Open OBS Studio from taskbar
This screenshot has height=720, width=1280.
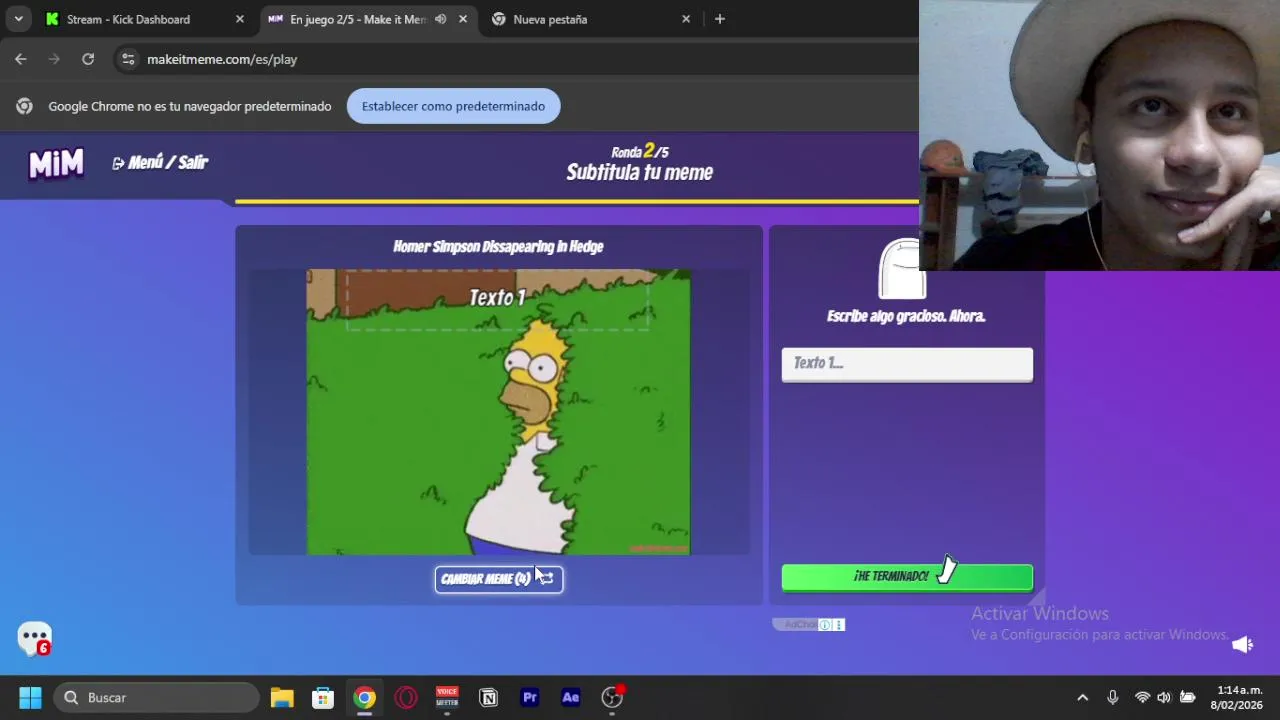point(612,697)
